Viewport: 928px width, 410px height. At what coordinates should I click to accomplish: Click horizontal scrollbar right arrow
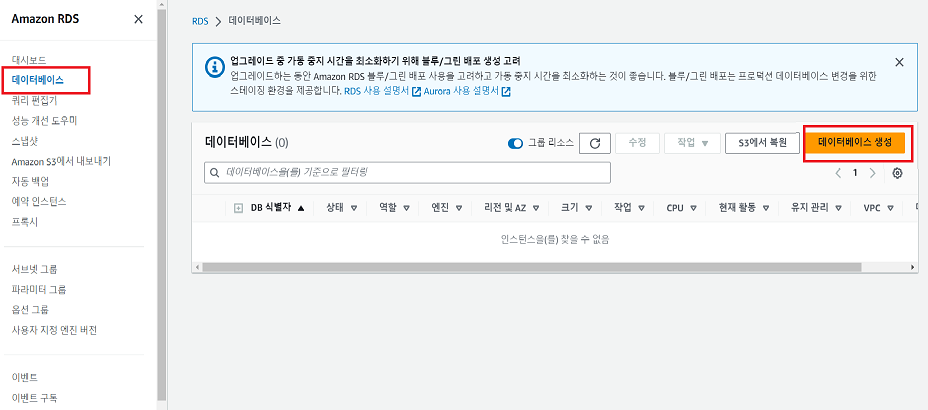913,267
